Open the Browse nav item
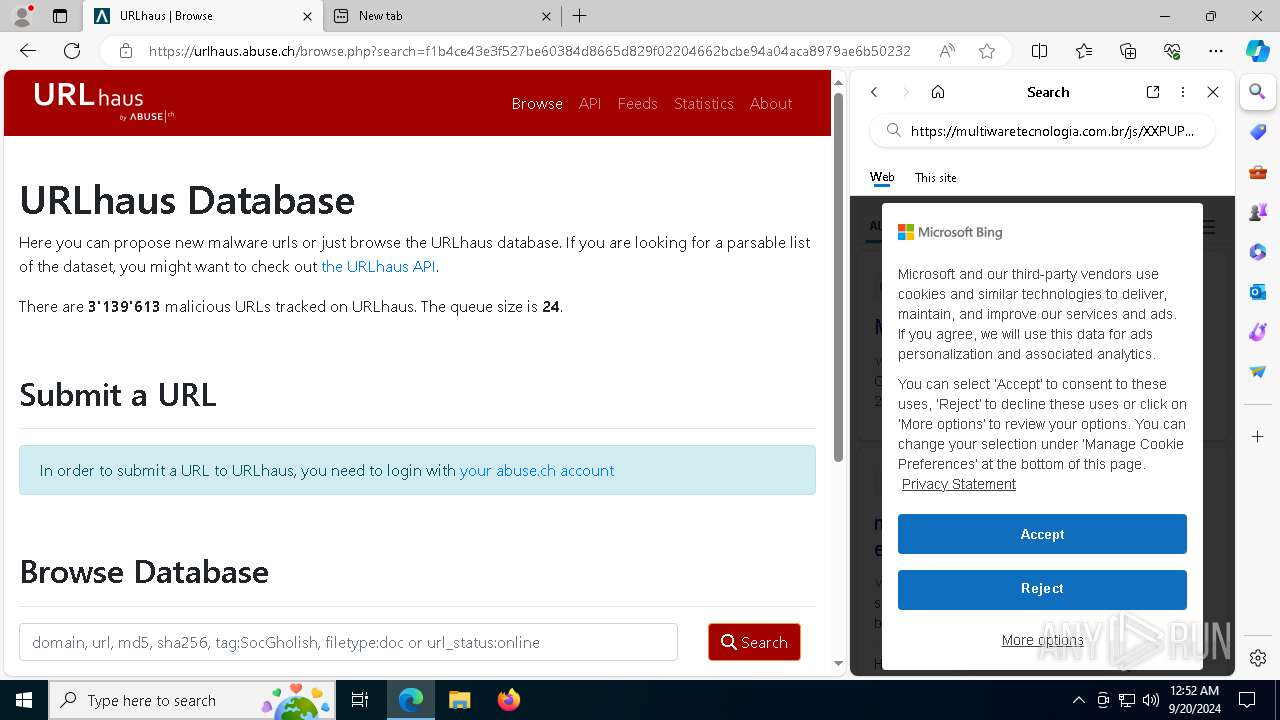 pos(537,103)
